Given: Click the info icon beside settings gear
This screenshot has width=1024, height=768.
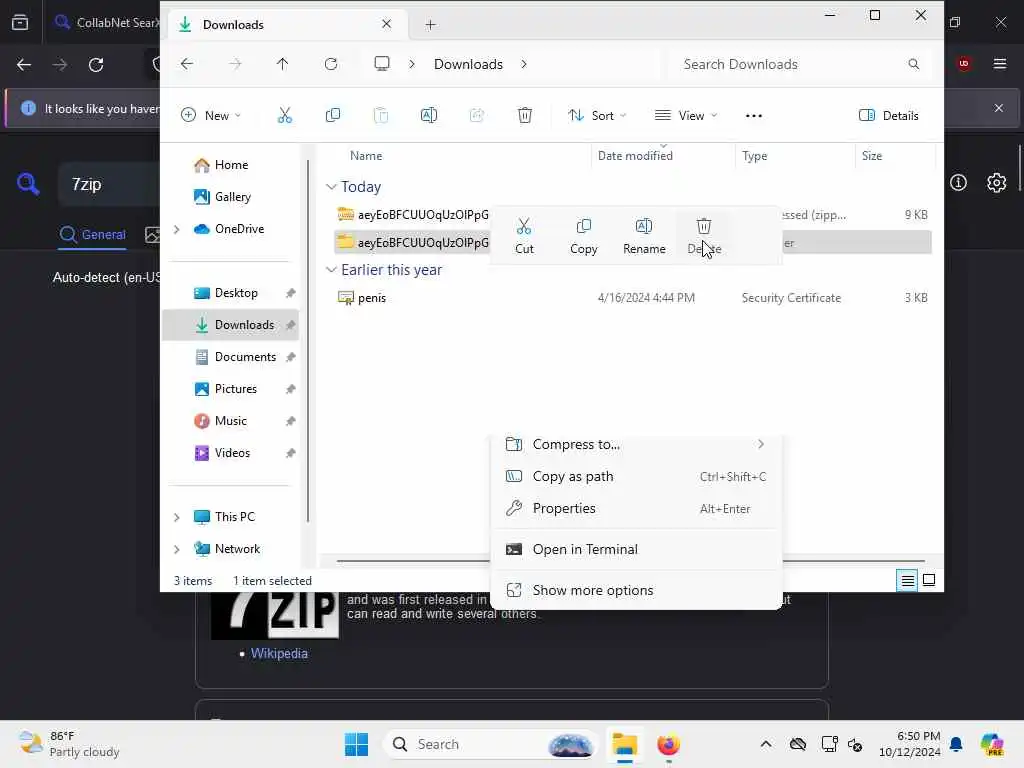Looking at the screenshot, I should coord(958,183).
